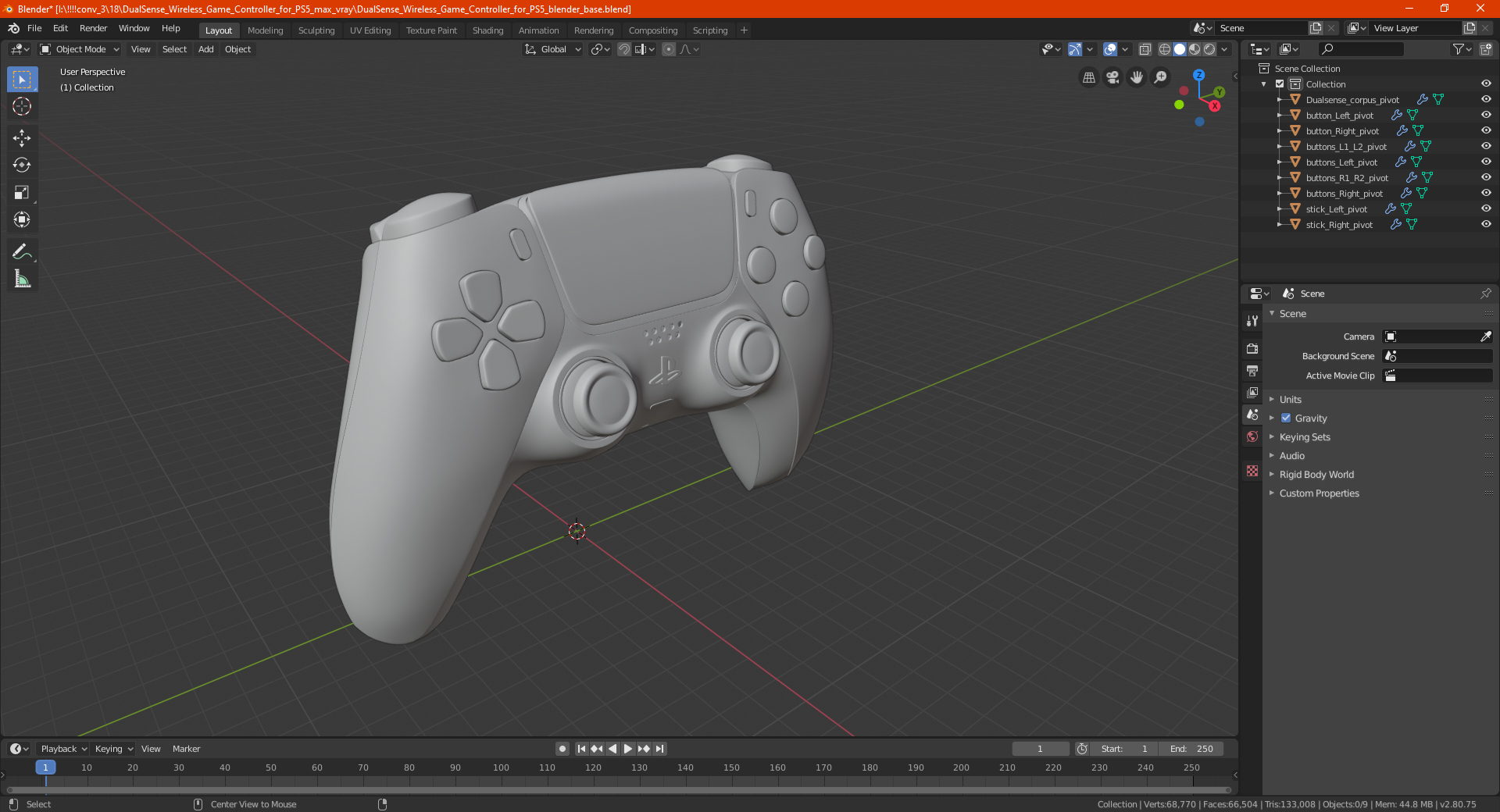
Task: Switch to the Modeling workspace tab
Action: 265,30
